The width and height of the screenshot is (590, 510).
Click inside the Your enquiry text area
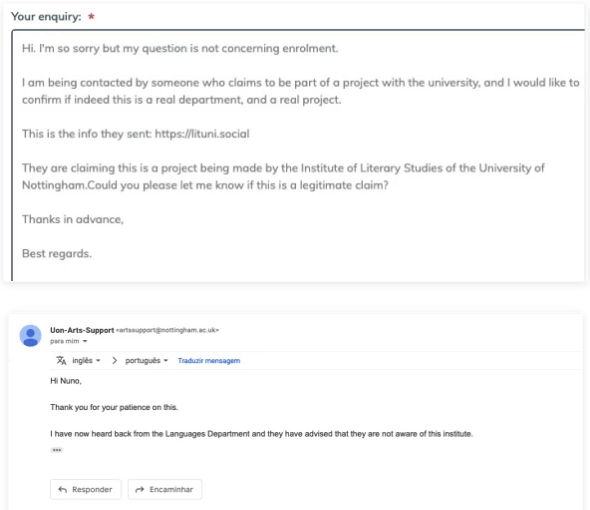tap(298, 155)
